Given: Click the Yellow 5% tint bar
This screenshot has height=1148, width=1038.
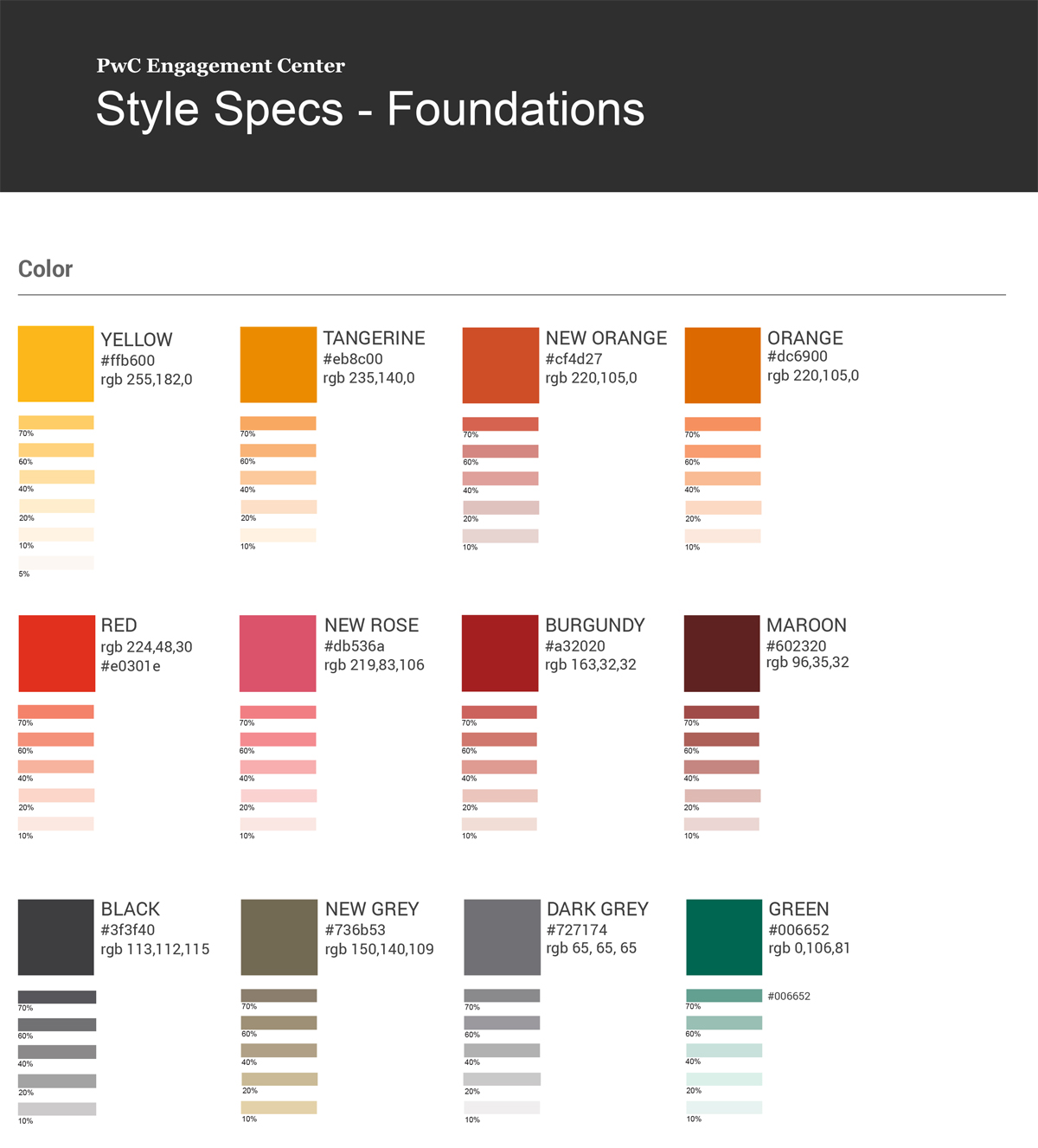Looking at the screenshot, I should point(55,562).
